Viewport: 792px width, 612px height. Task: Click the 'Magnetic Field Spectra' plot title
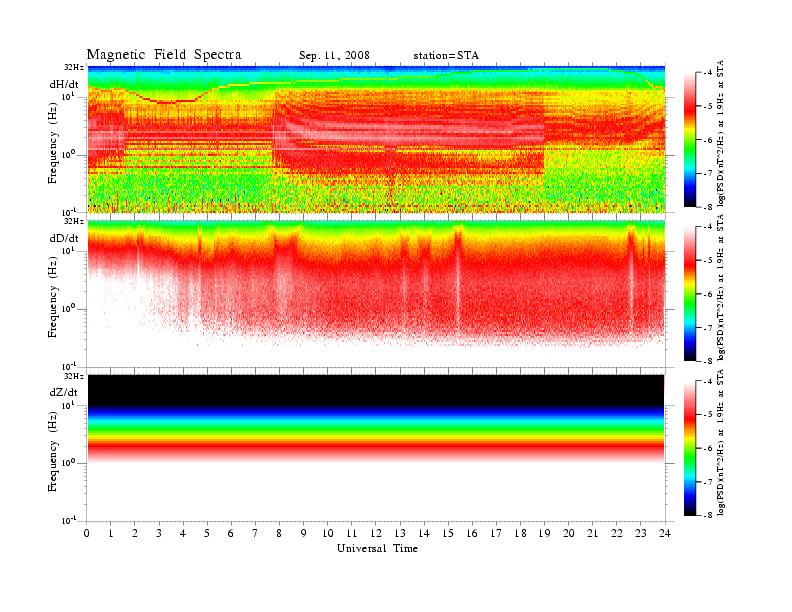tap(164, 55)
